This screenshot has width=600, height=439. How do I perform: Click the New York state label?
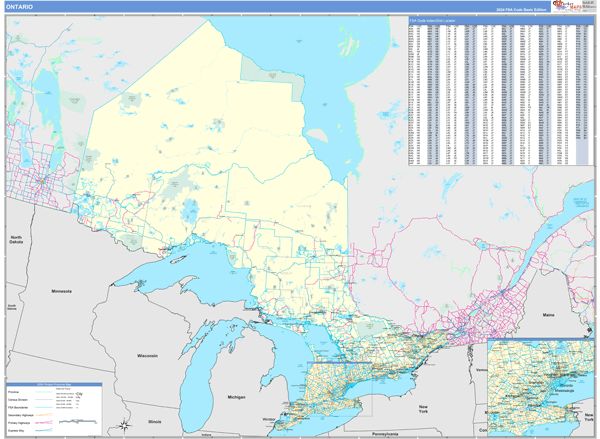coord(424,407)
